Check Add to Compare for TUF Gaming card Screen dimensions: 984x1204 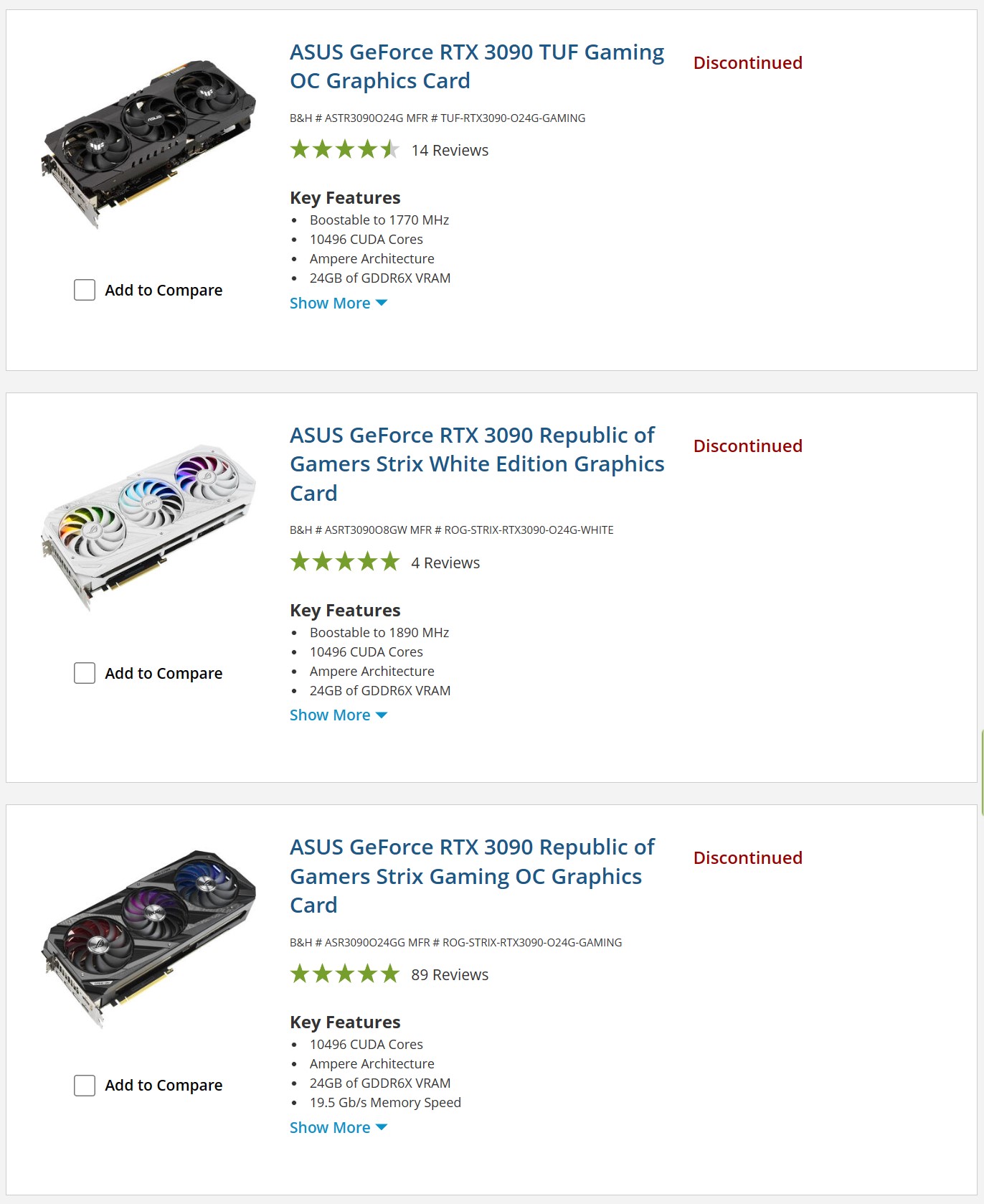85,290
